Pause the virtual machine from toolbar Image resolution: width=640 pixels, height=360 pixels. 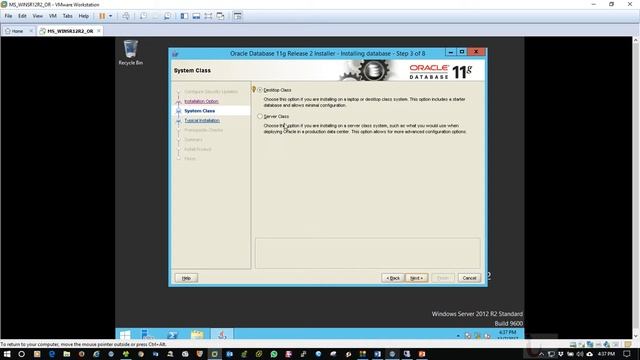point(102,16)
